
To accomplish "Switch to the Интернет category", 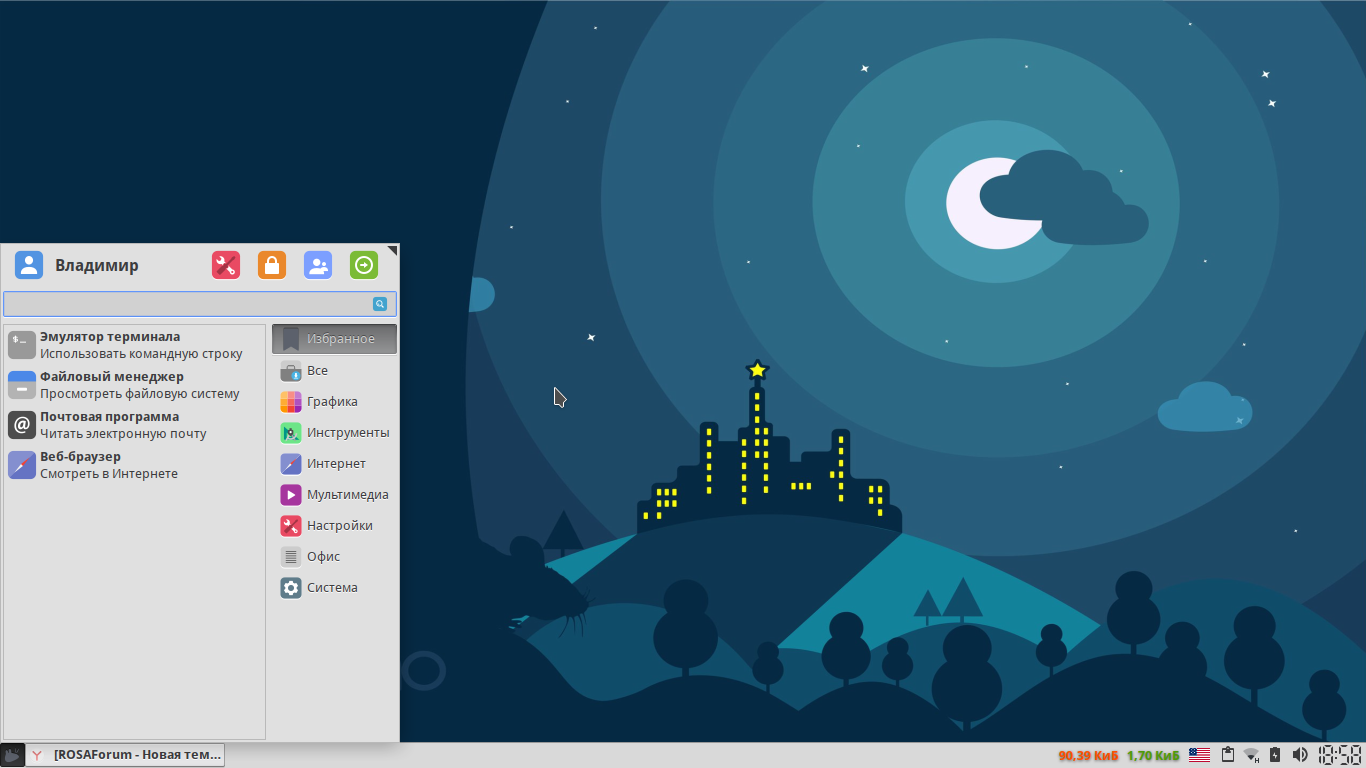I will [334, 464].
